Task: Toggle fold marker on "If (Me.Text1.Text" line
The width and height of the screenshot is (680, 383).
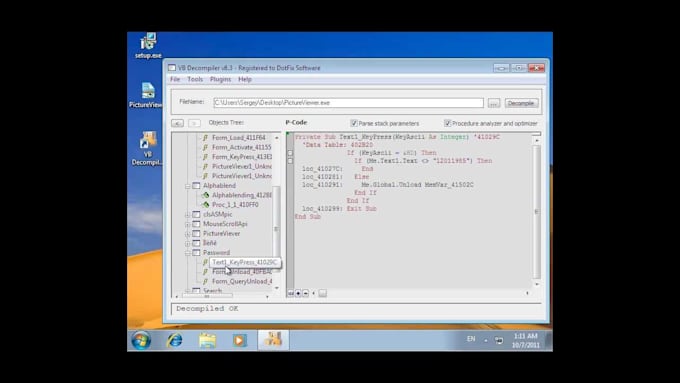Action: click(x=290, y=161)
